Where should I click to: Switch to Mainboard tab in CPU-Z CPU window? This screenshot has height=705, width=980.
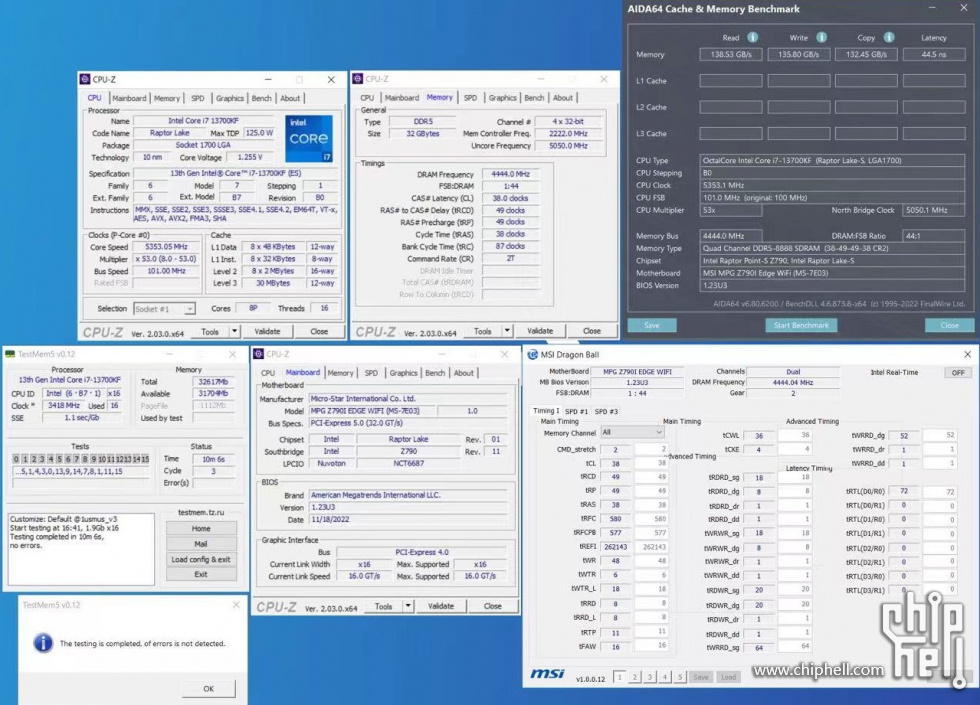(129, 98)
